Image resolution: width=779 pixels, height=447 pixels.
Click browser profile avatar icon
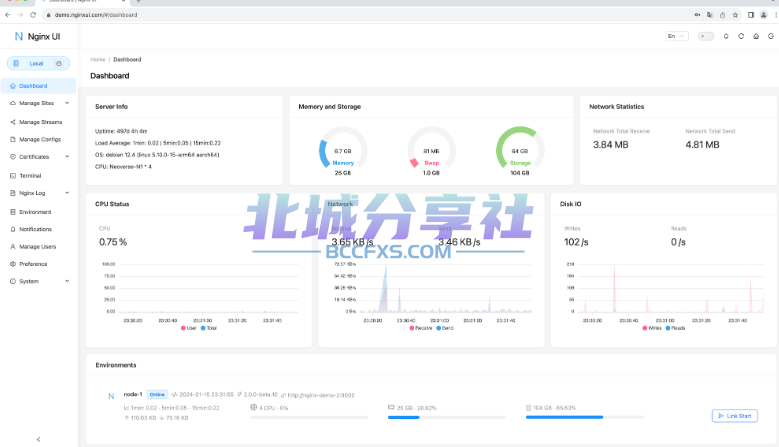point(764,15)
